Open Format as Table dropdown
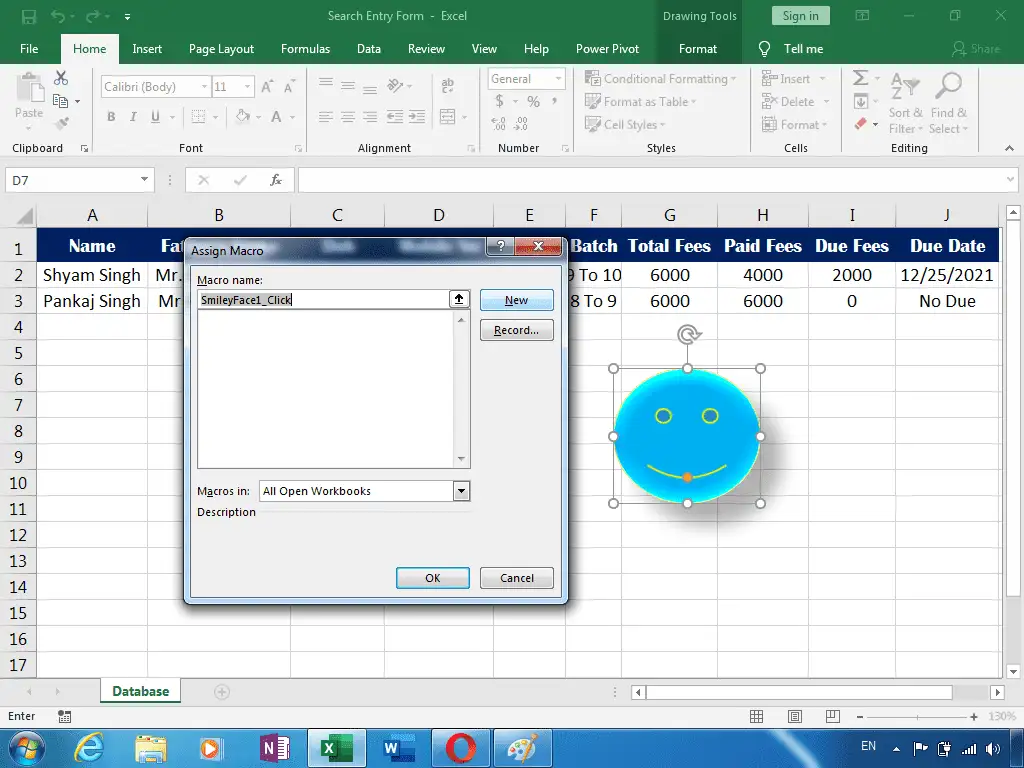 641,101
